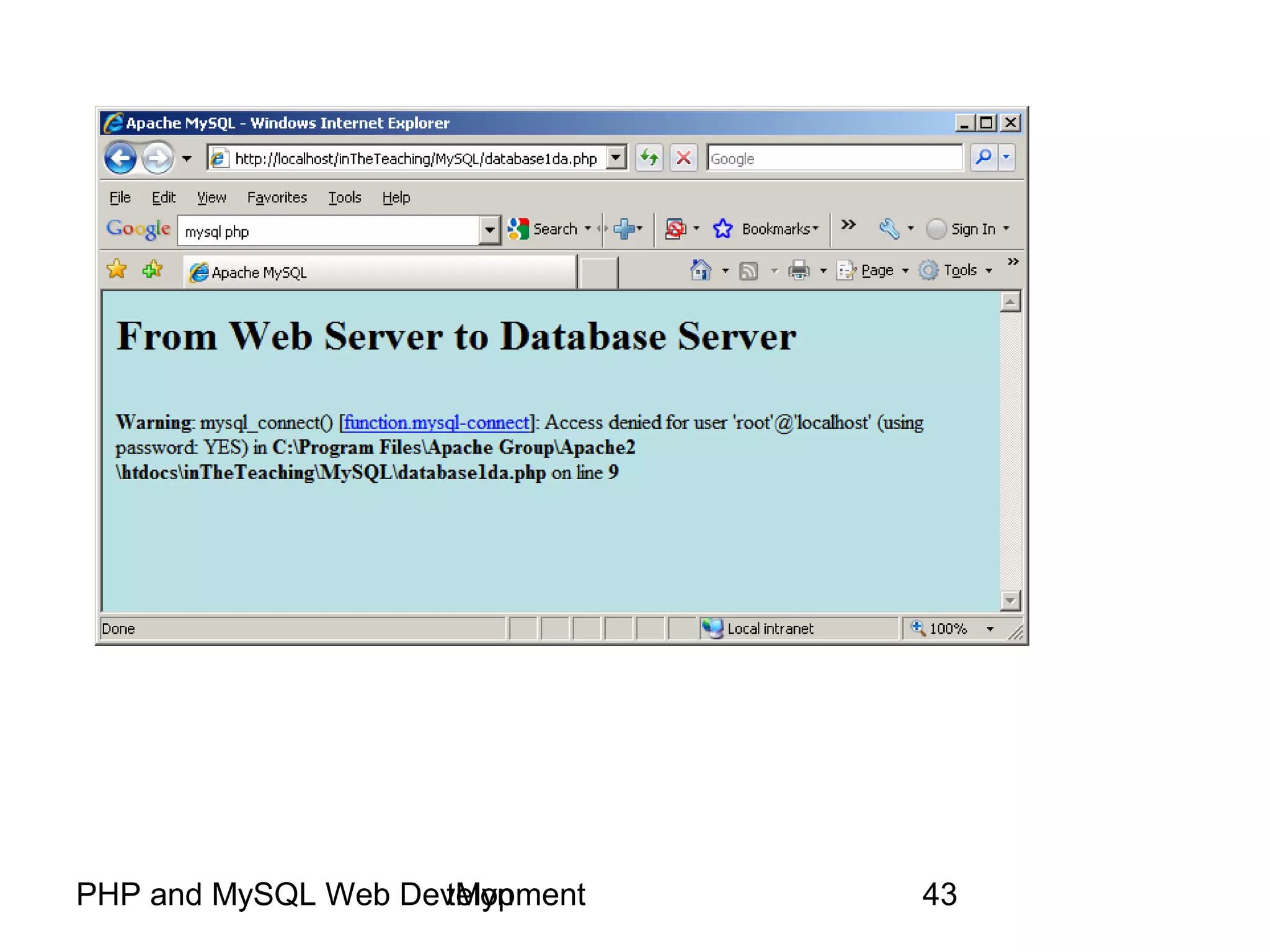Click the Add to Favorites icon

coord(153,270)
